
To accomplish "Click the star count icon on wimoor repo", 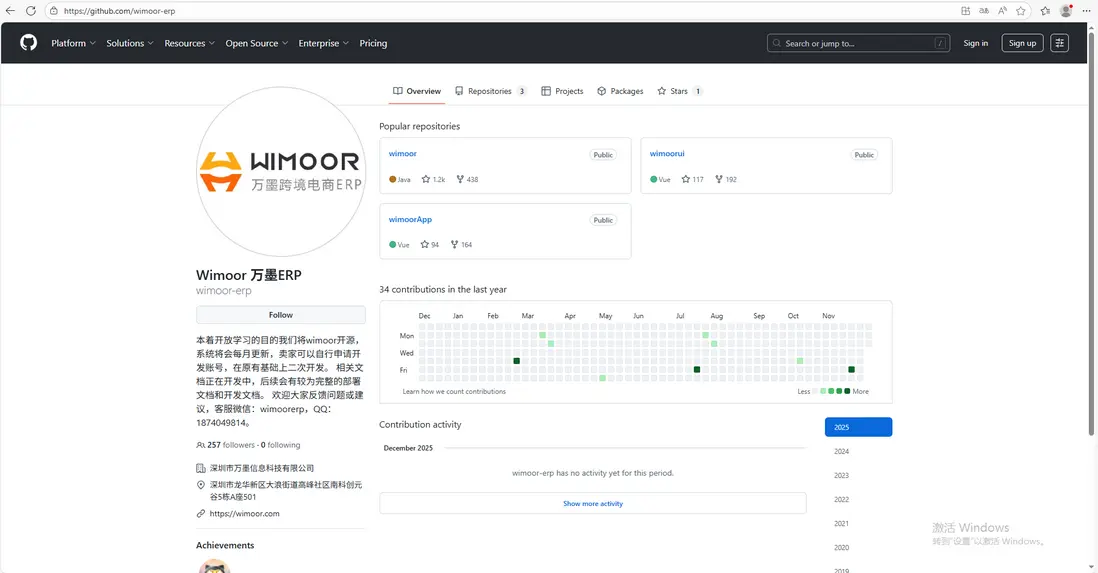I will tap(426, 180).
